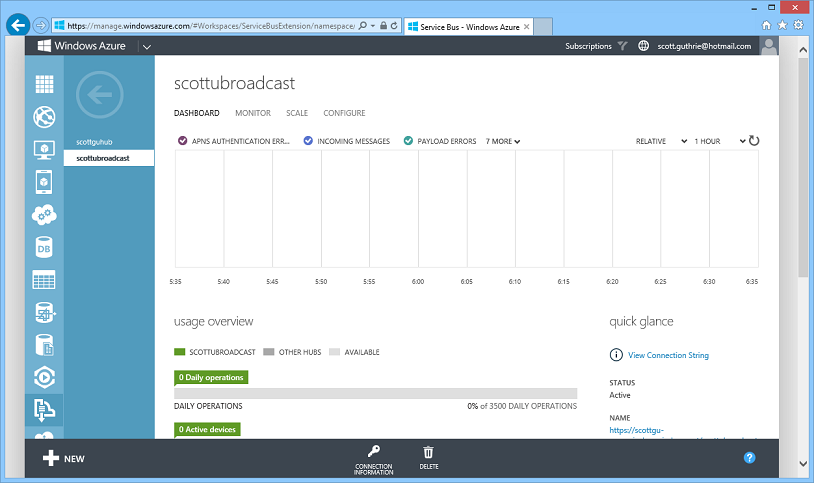Click the large back arrow circle in navigation pane
Image resolution: width=814 pixels, height=483 pixels.
pyautogui.click(x=100, y=95)
